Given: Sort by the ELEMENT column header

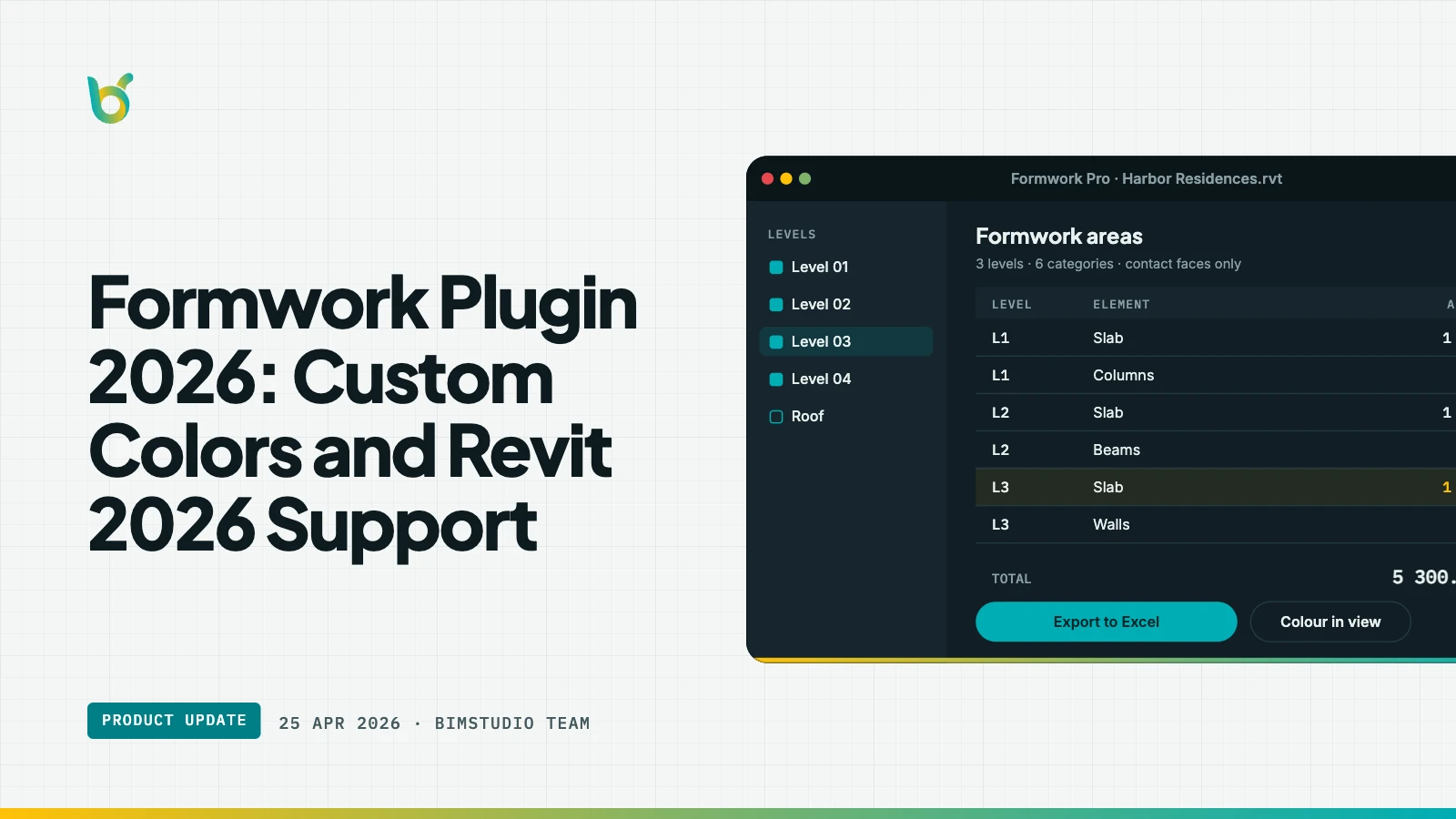Looking at the screenshot, I should [1121, 305].
